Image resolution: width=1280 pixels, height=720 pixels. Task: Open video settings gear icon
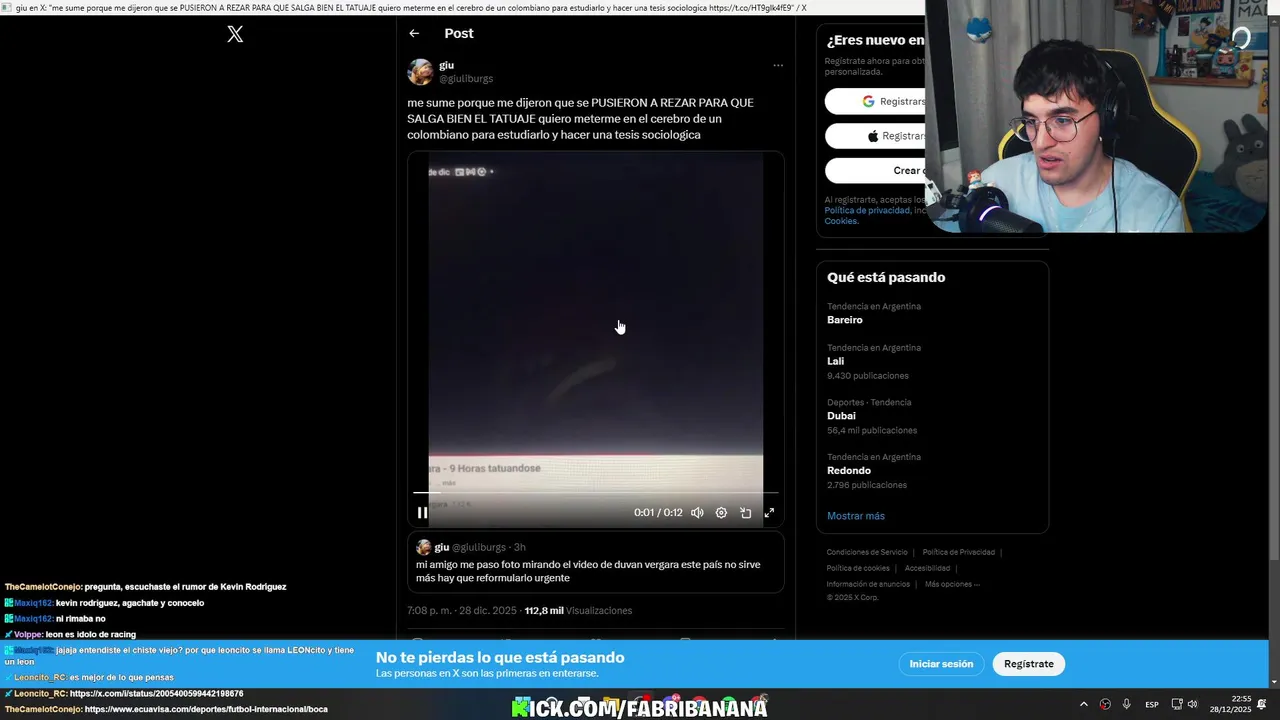(x=721, y=512)
